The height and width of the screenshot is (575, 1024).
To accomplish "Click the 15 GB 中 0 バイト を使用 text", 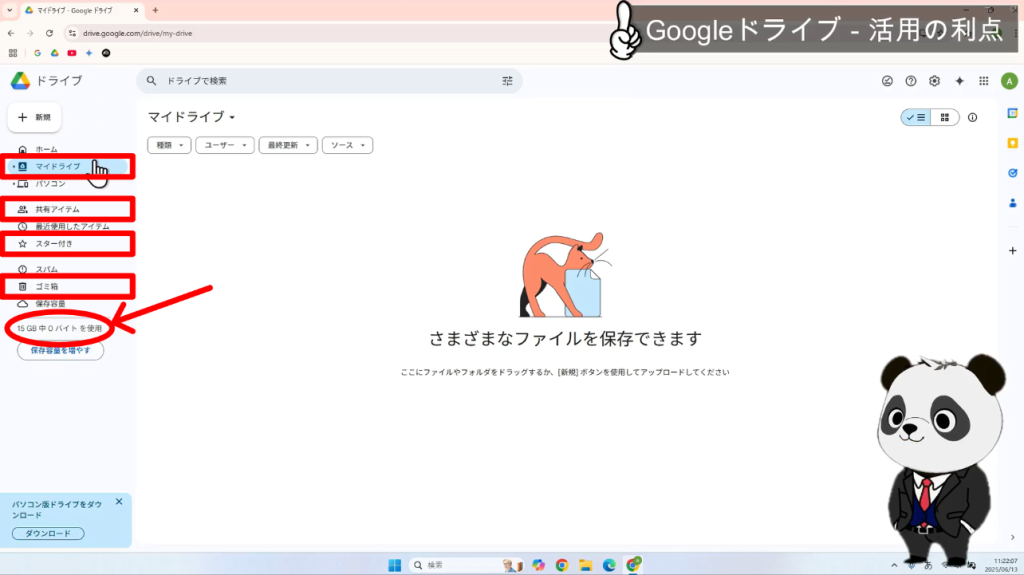I will coord(59,329).
